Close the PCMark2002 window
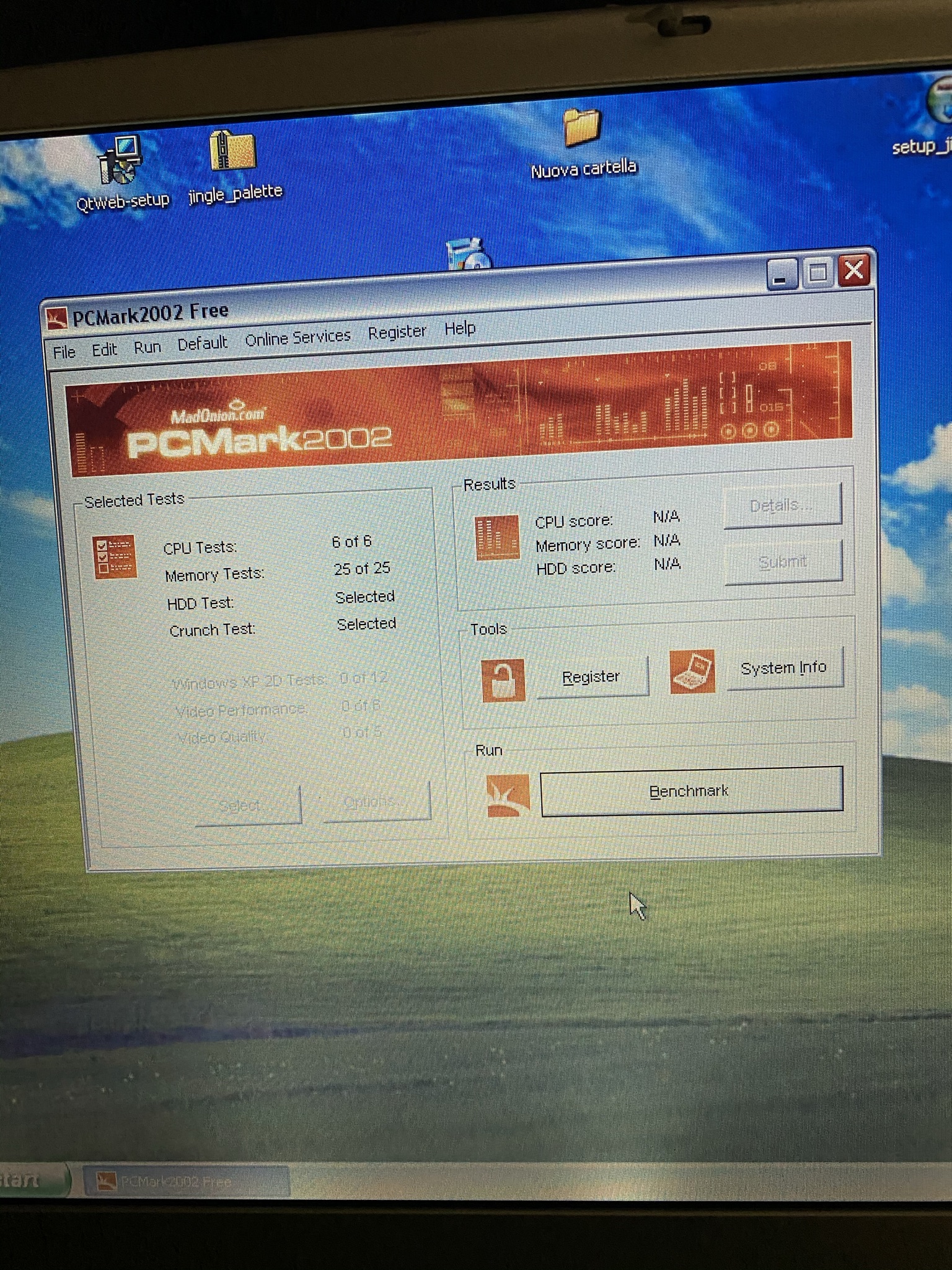The width and height of the screenshot is (952, 1270). (854, 270)
